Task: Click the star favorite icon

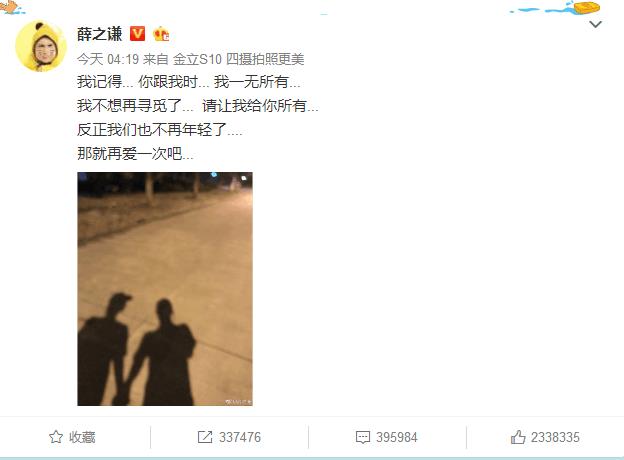Action: [56, 437]
